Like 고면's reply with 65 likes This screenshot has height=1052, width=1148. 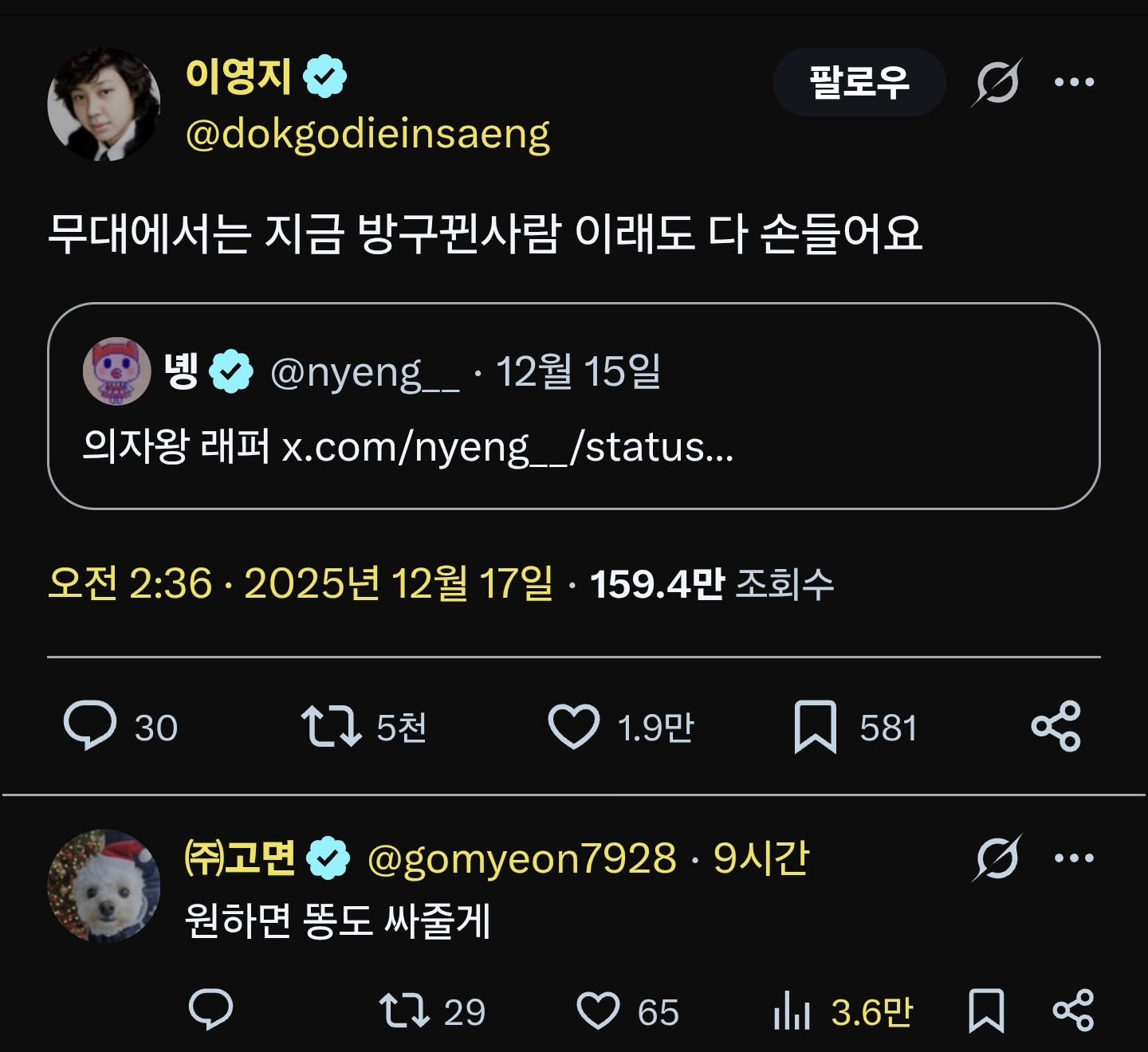[598, 1011]
